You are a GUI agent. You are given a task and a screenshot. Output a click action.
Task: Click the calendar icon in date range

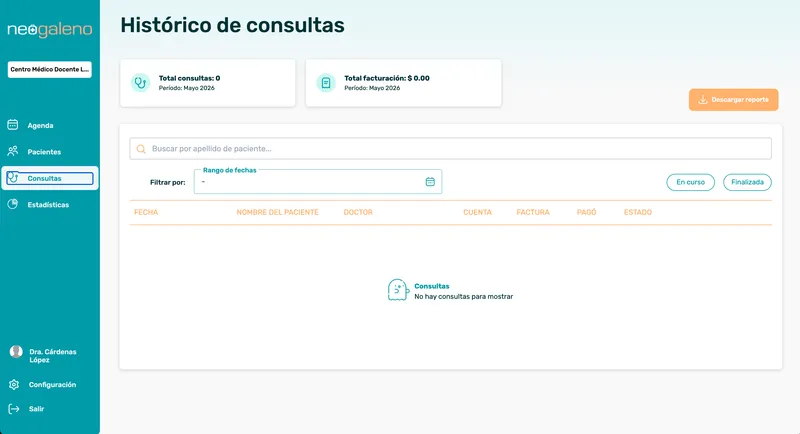(x=430, y=182)
